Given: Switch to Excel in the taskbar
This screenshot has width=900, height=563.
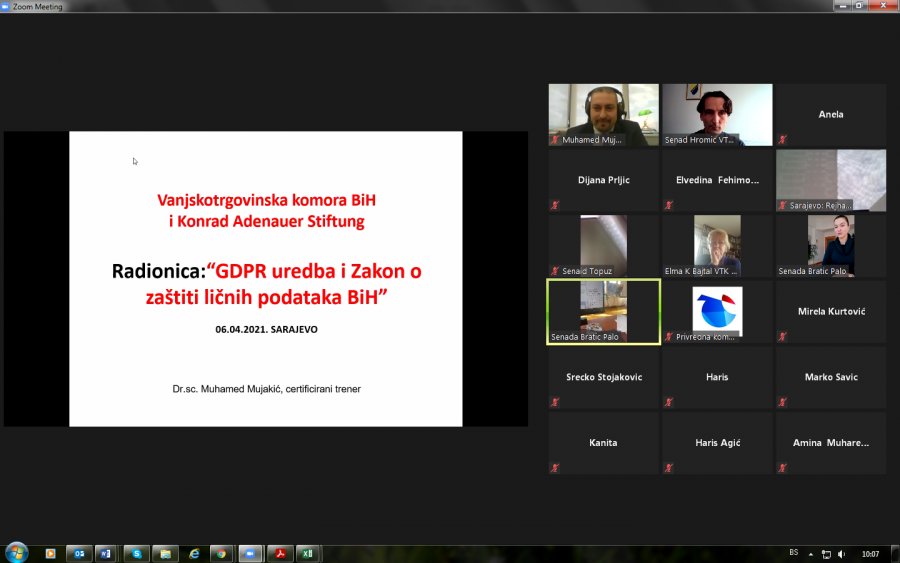Looking at the screenshot, I should pyautogui.click(x=308, y=554).
